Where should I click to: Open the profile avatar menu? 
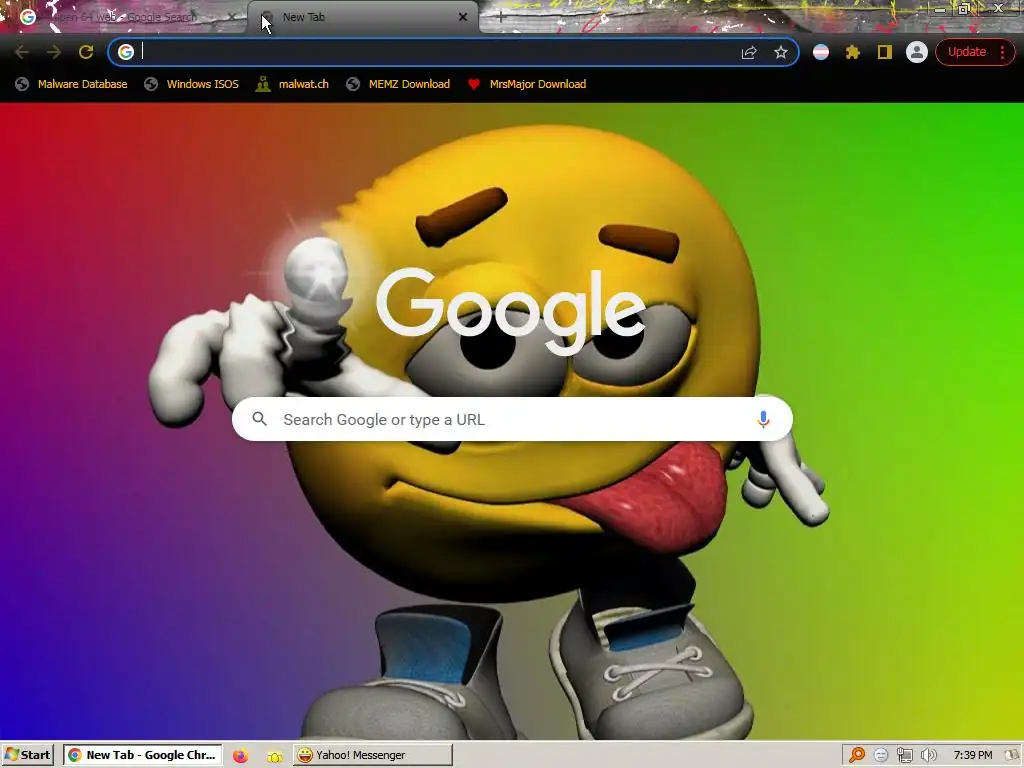click(917, 52)
